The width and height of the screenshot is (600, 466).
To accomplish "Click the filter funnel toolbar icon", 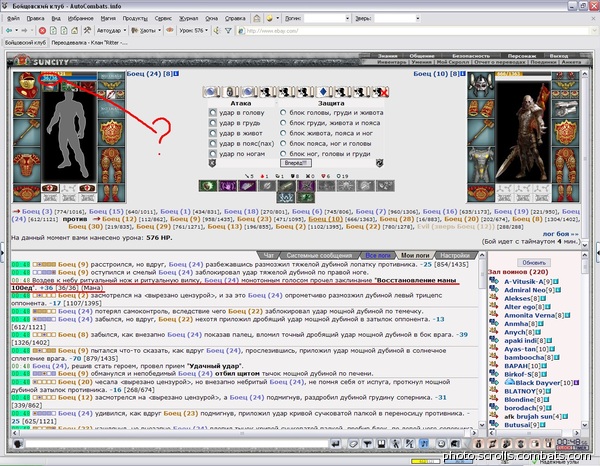I will click(228, 30).
